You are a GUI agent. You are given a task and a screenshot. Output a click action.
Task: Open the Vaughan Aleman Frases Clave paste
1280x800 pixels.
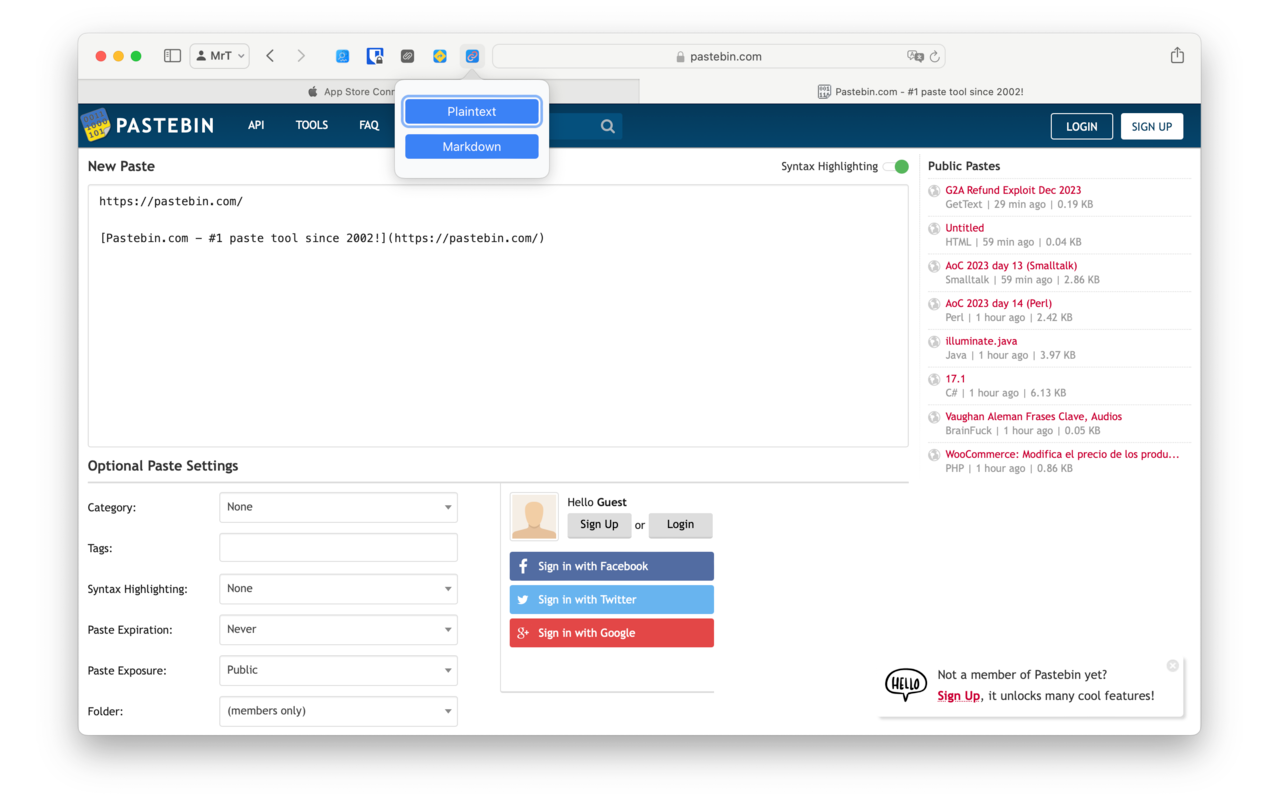(1033, 416)
